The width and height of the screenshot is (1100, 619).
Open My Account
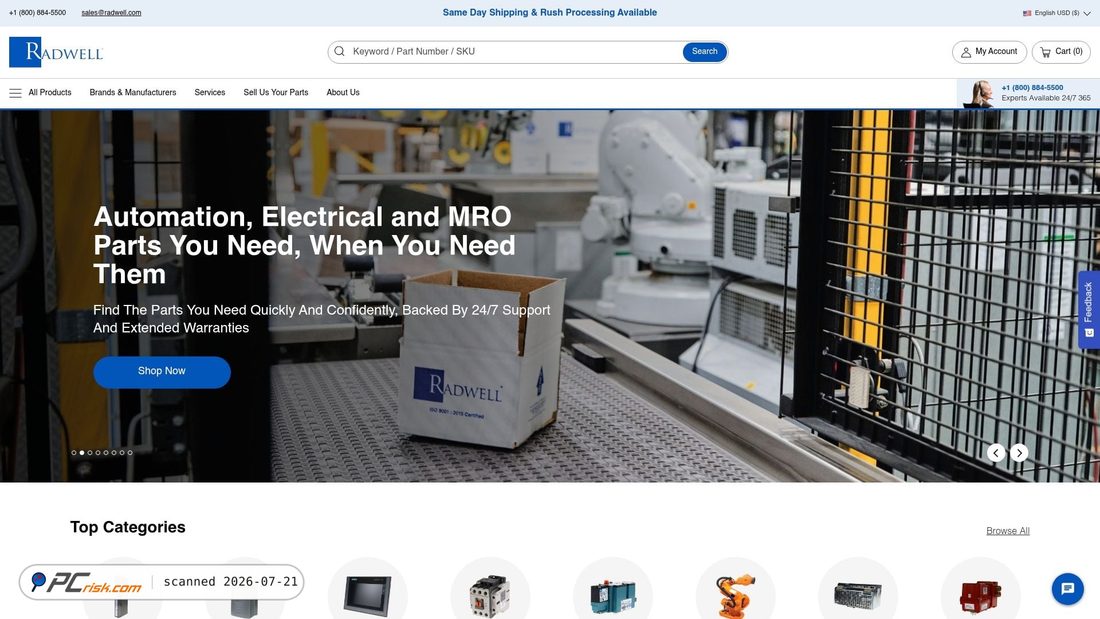[x=989, y=52]
